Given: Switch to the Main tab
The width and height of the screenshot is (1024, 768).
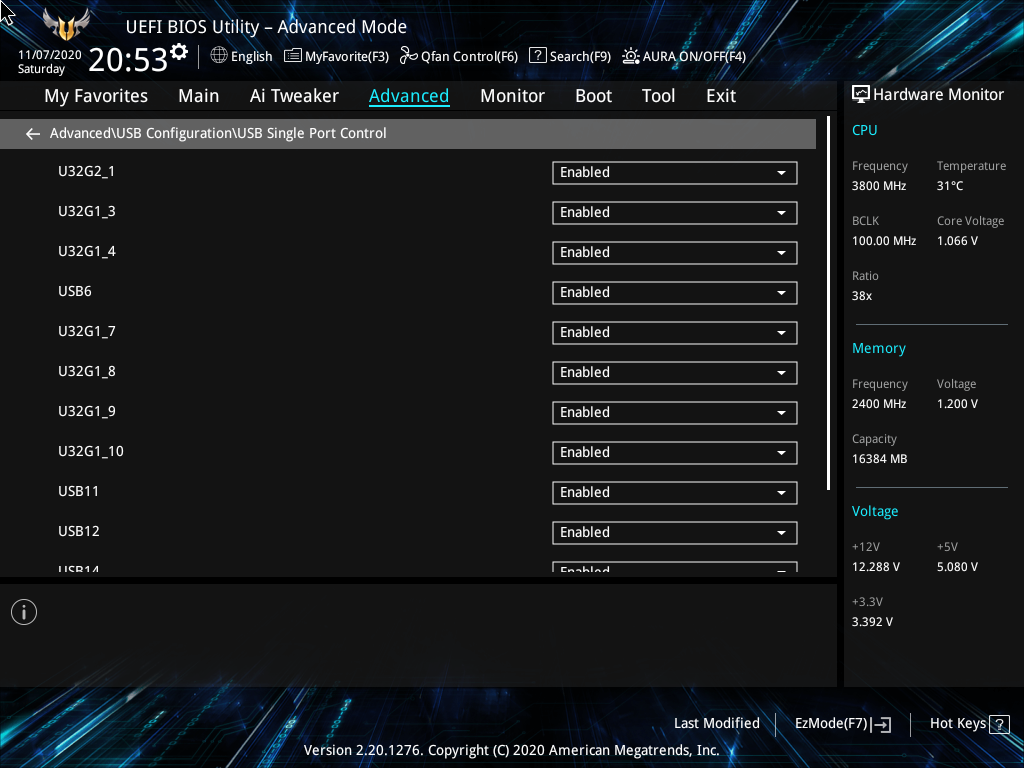Looking at the screenshot, I should pos(199,96).
